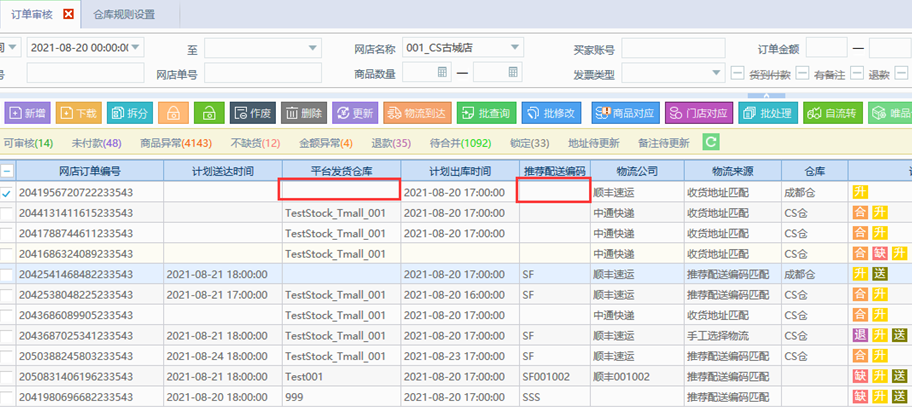The image size is (912, 420).
Task: Toggle the 退款 checkbox
Action: (x=857, y=73)
